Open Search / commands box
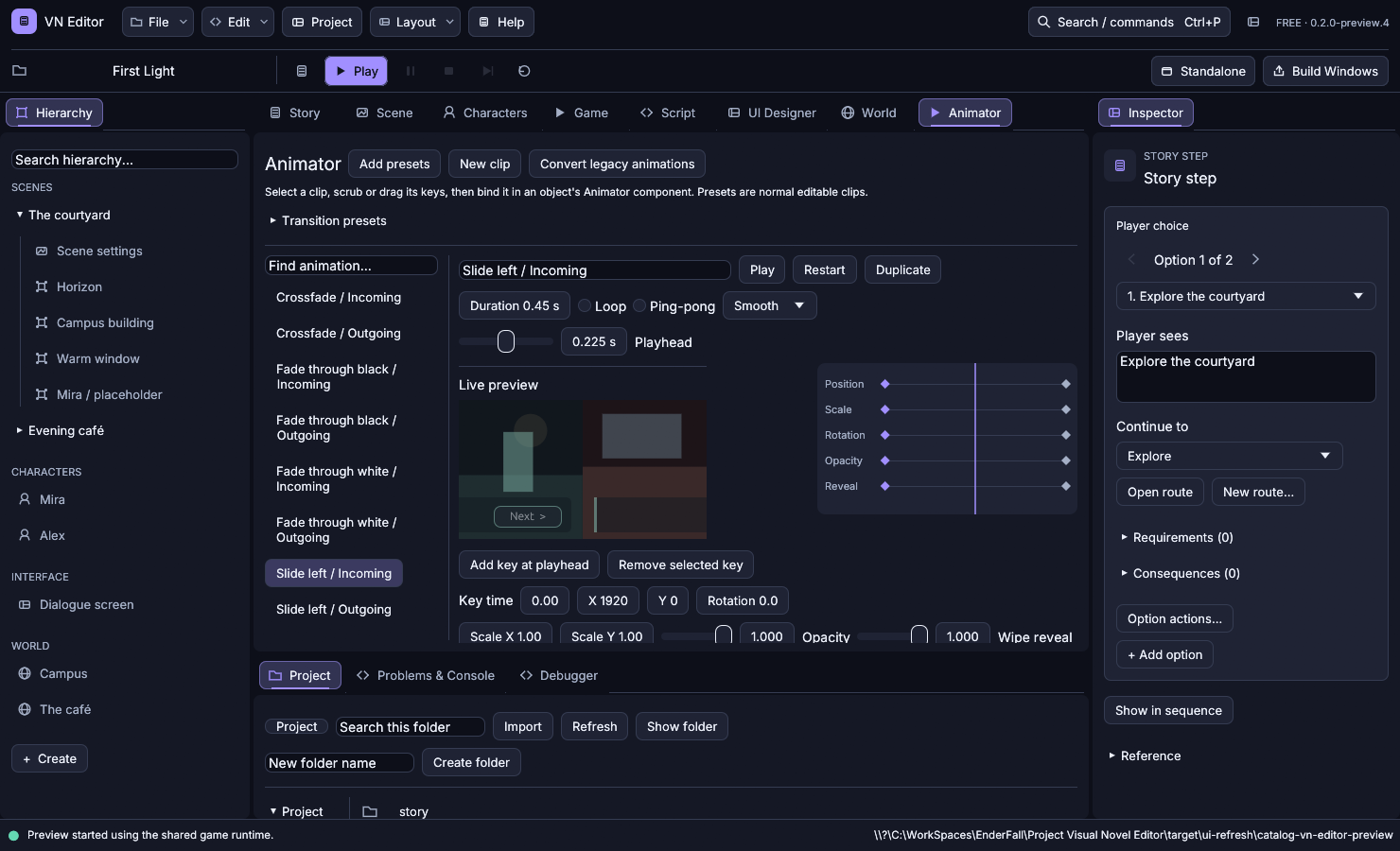 pyautogui.click(x=1129, y=22)
